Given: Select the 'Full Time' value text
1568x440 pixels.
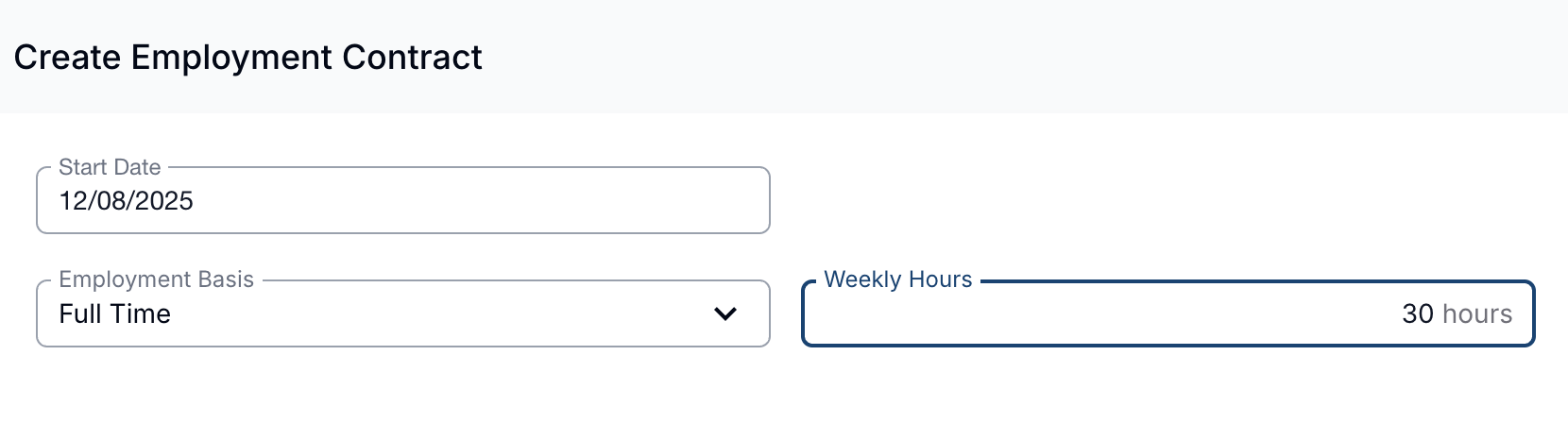Looking at the screenshot, I should tap(114, 314).
